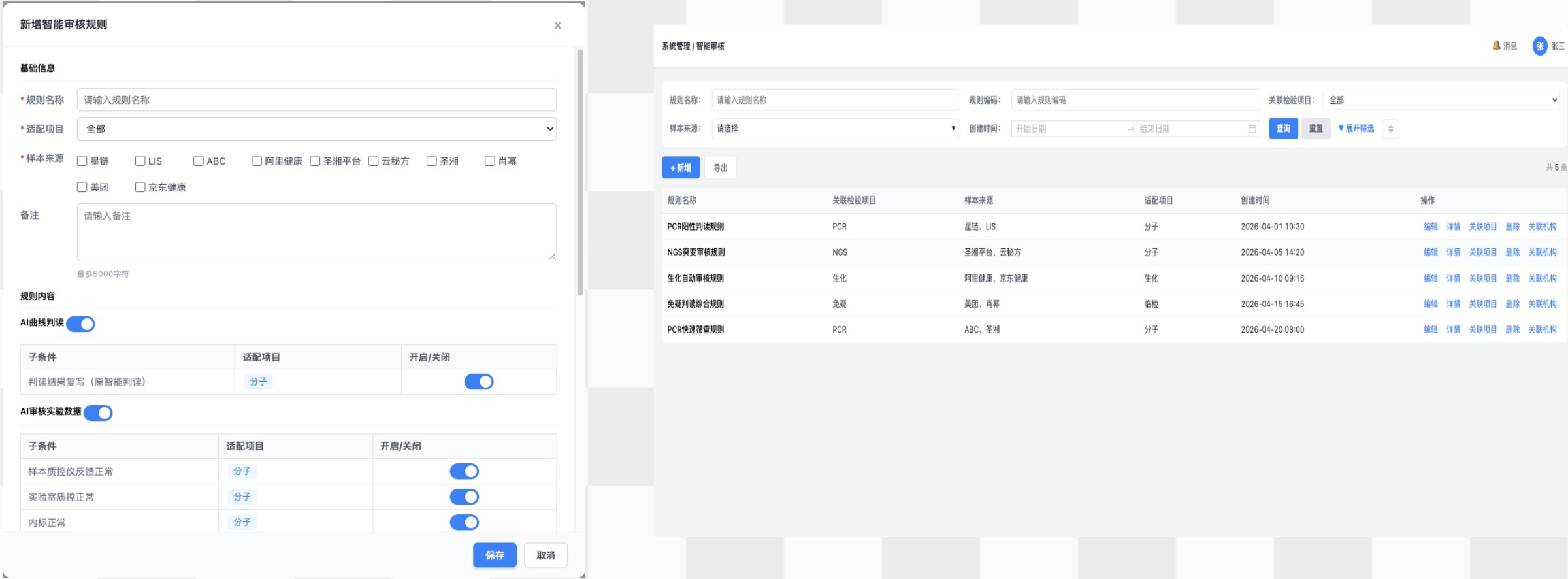
Task: Click the dialog's vertical scrollbar
Action: tap(580, 173)
